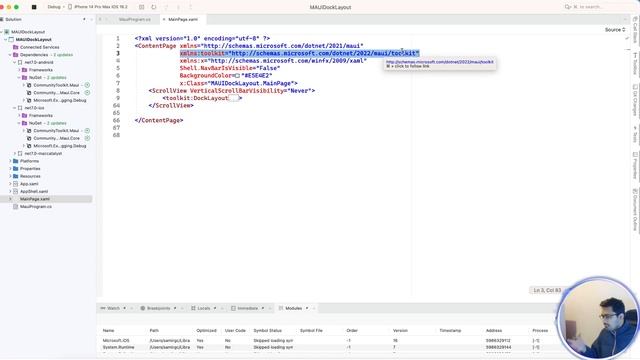Open AppShell.xaml in the solution tree
640x360 pixels.
point(34,191)
